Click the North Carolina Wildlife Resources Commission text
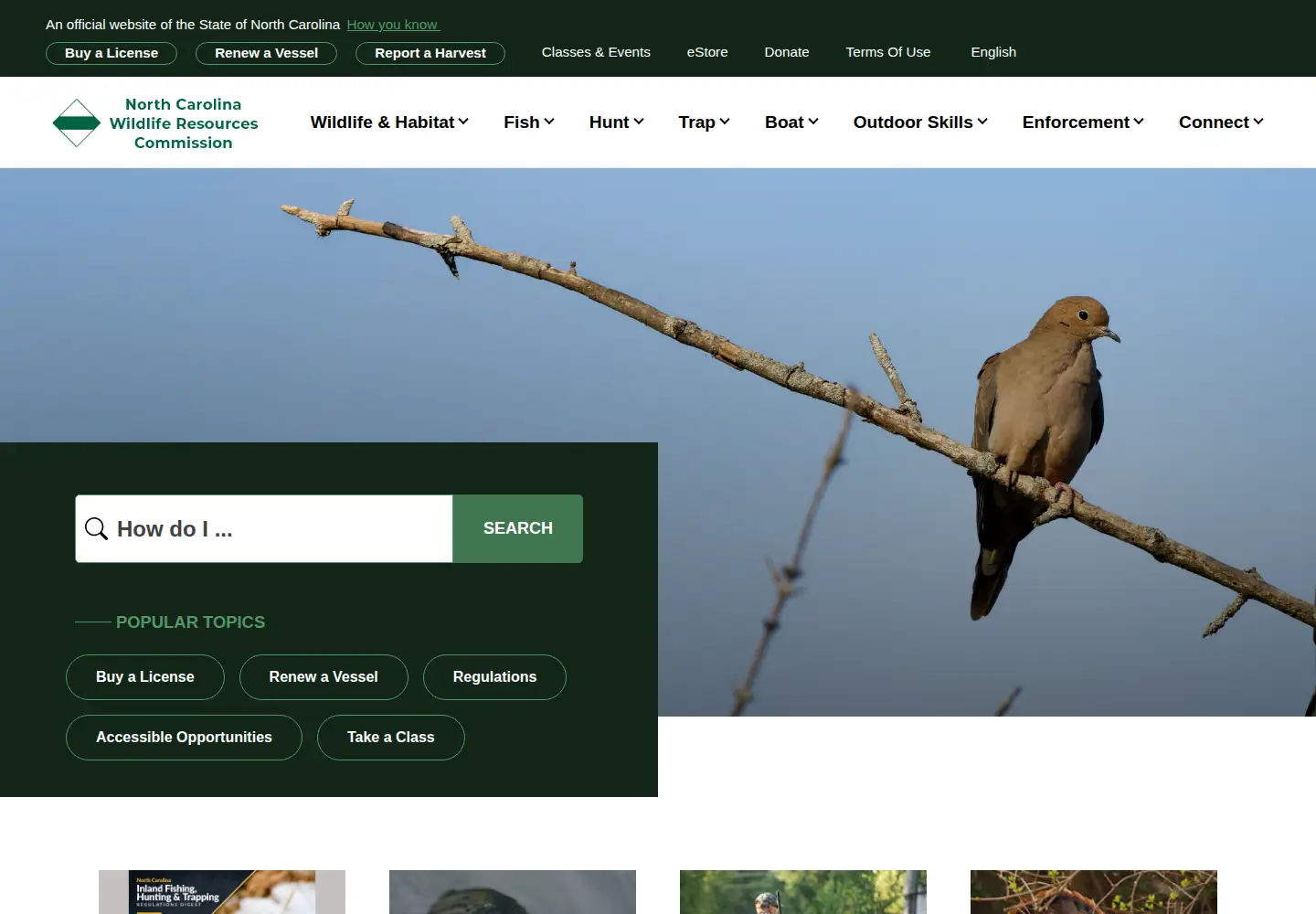This screenshot has width=1316, height=914. click(184, 123)
